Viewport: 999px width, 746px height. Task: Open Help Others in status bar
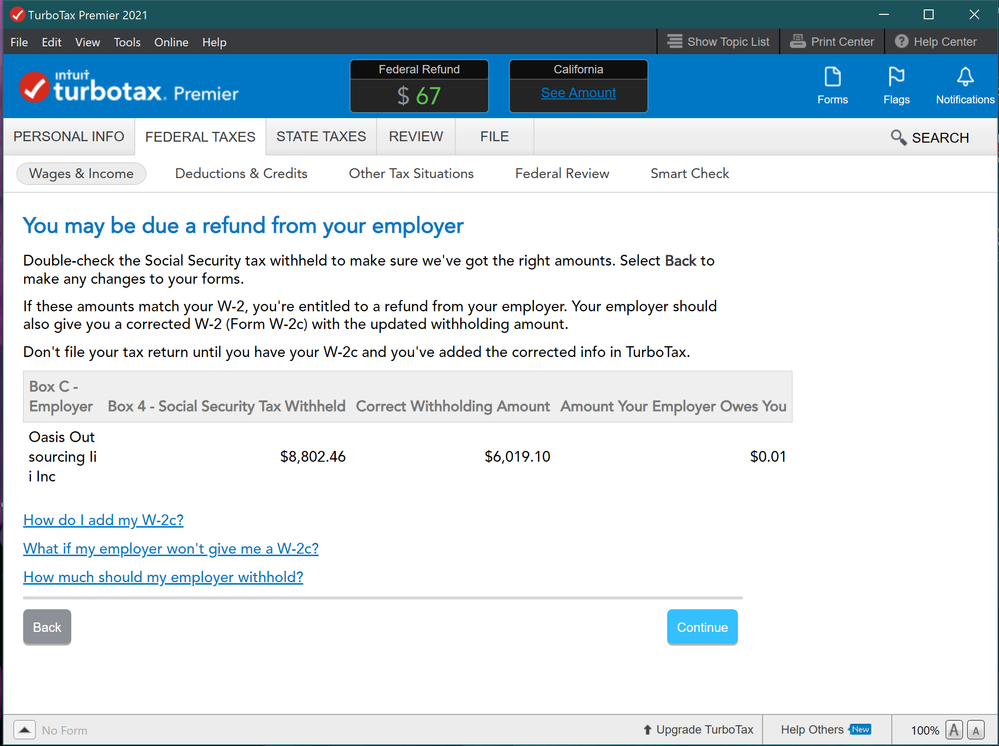pyautogui.click(x=825, y=730)
